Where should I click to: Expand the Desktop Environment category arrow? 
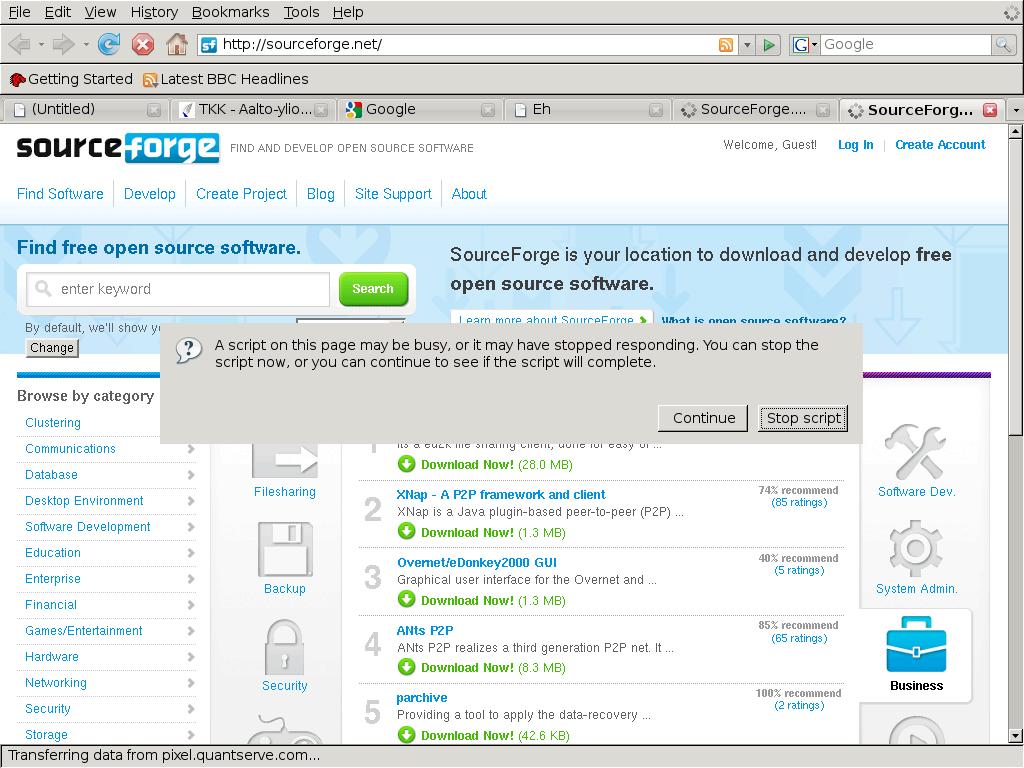tap(191, 501)
